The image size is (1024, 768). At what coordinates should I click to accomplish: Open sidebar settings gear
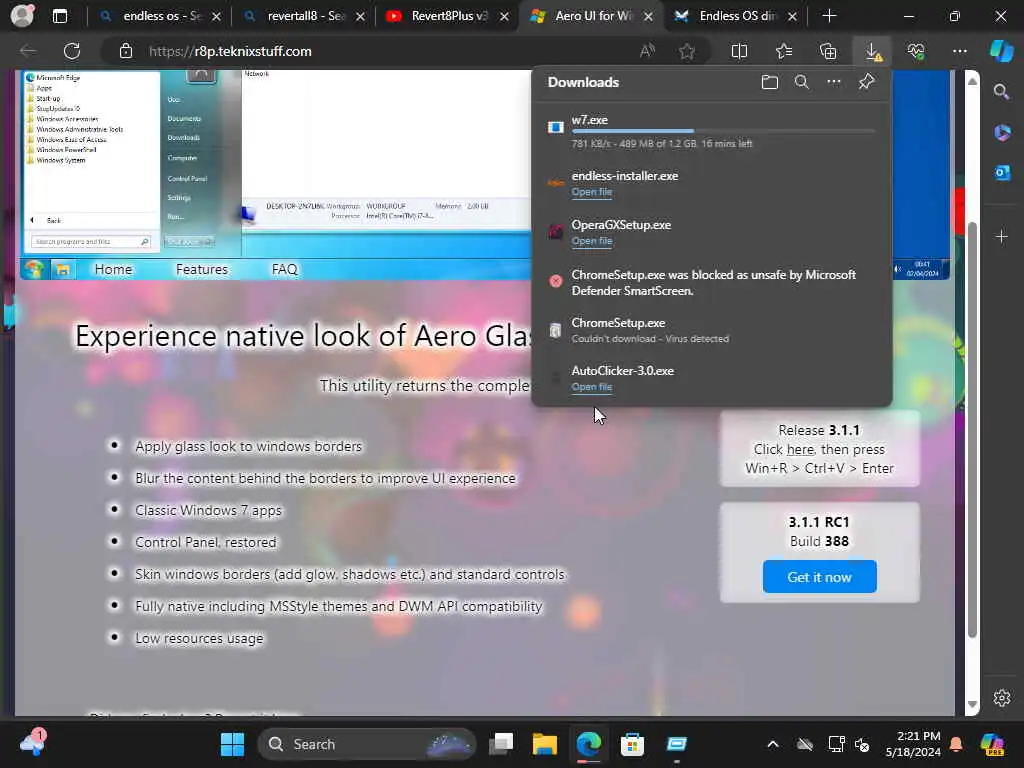(1002, 697)
